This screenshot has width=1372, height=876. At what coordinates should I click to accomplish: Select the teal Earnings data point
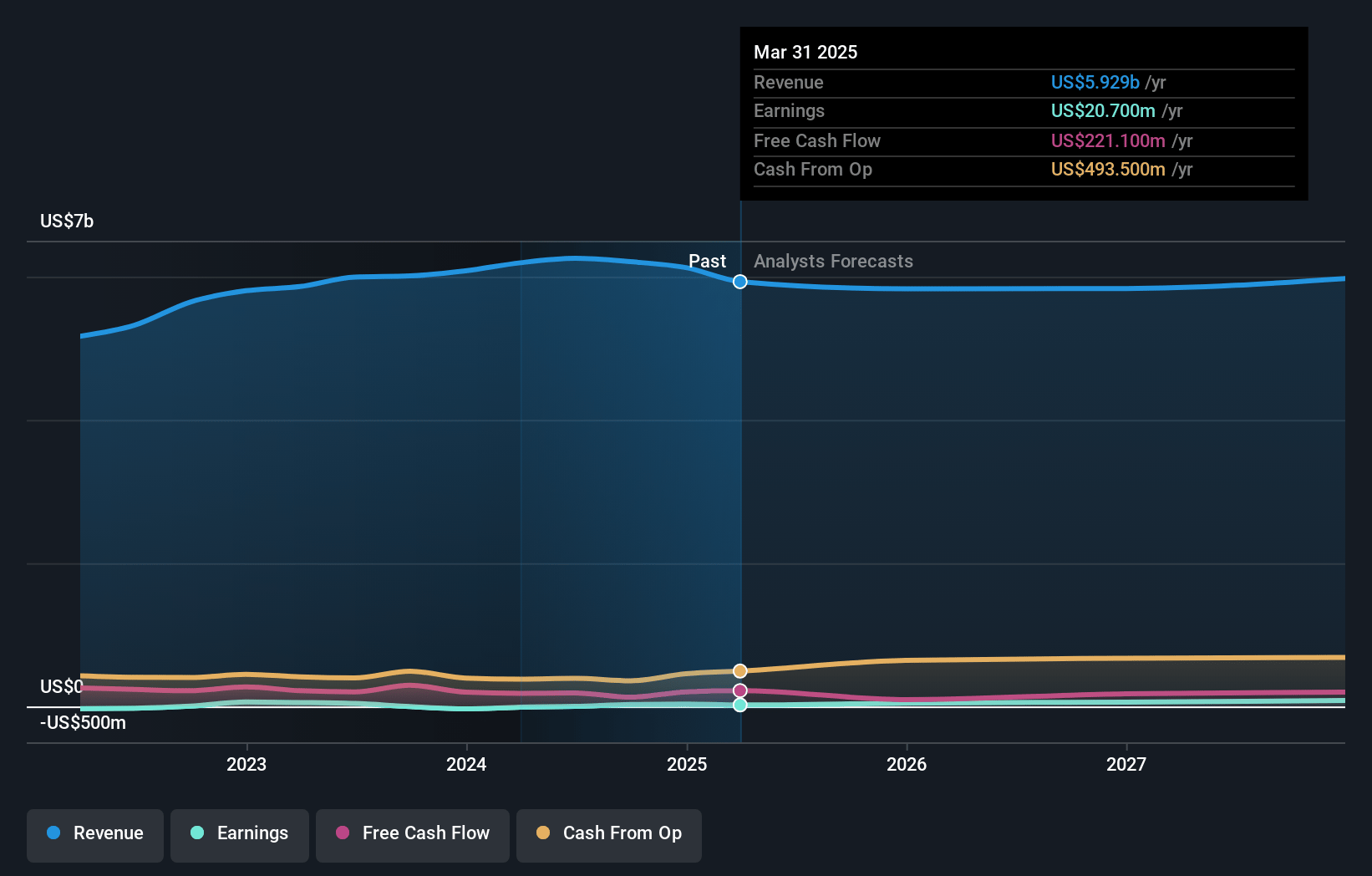[740, 705]
